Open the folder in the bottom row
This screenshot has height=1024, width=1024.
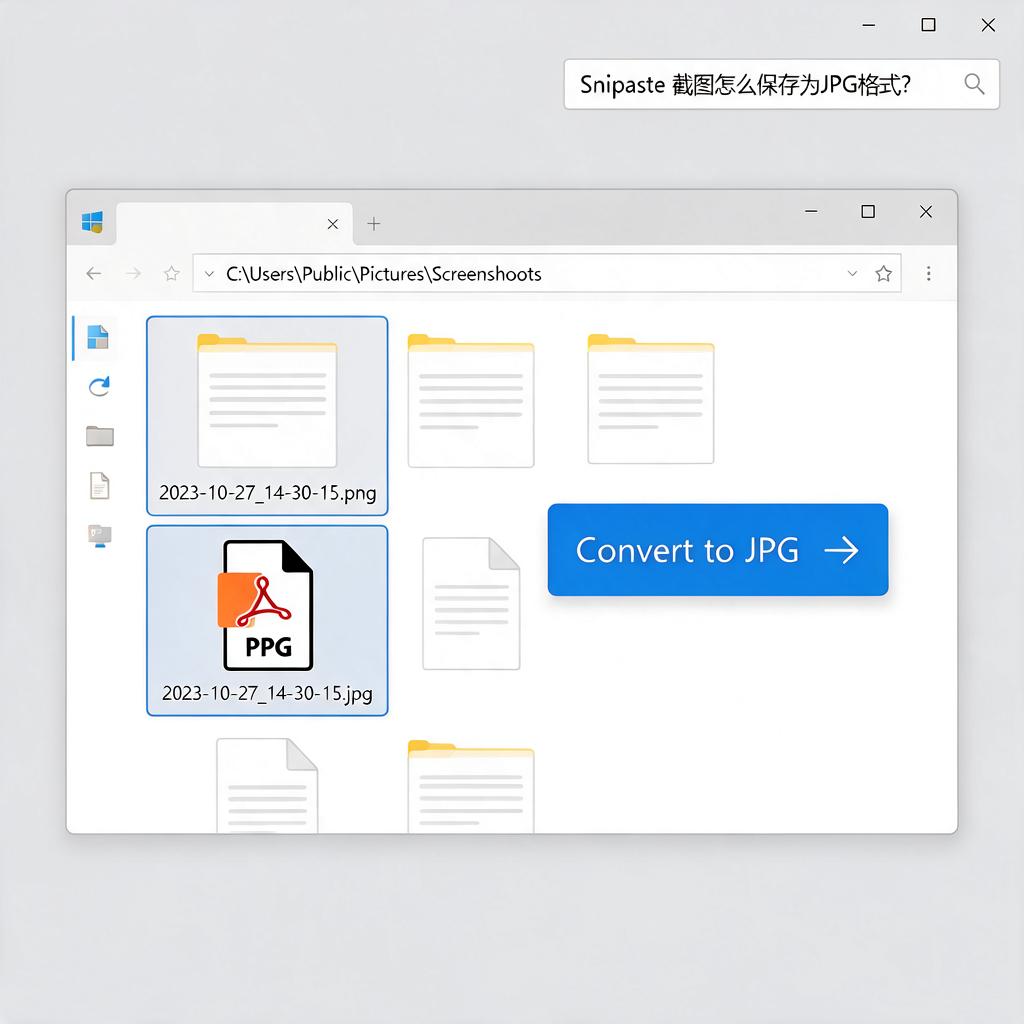[x=471, y=786]
